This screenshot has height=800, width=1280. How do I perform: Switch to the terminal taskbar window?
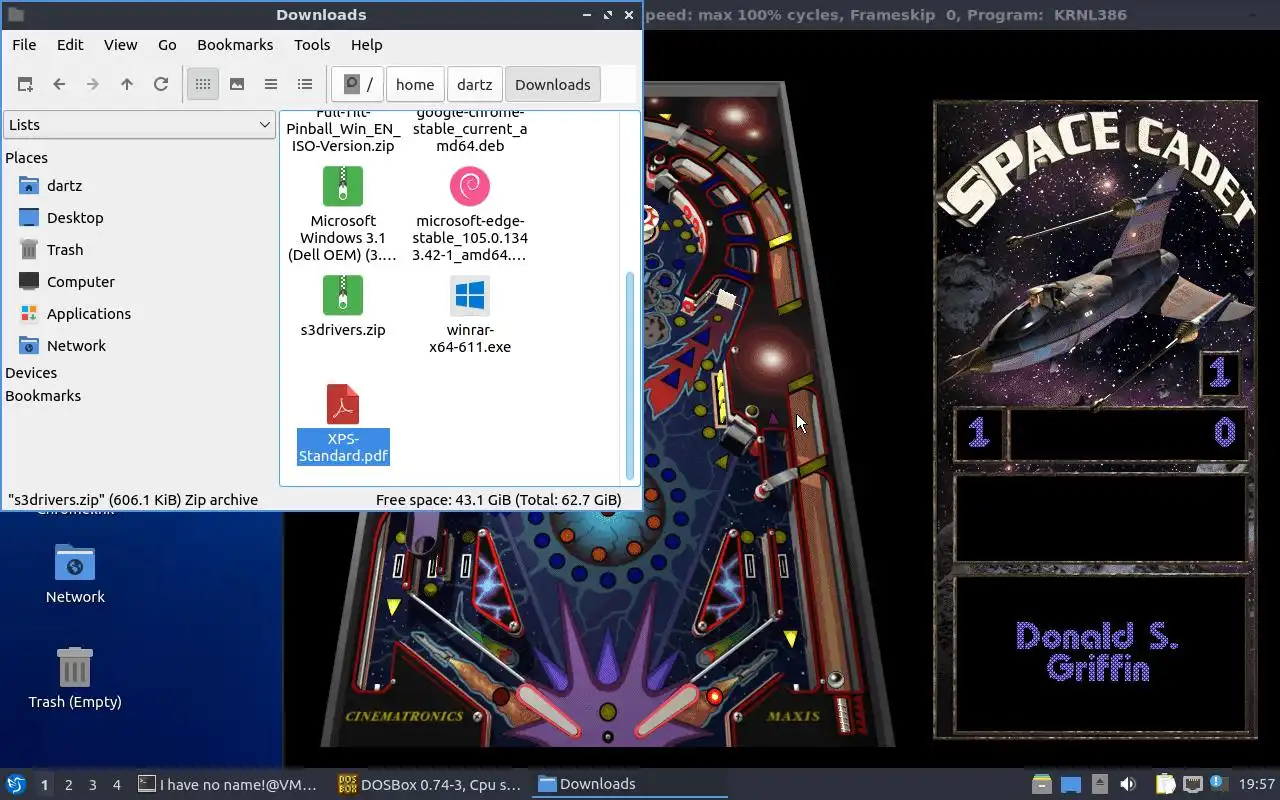coord(228,785)
